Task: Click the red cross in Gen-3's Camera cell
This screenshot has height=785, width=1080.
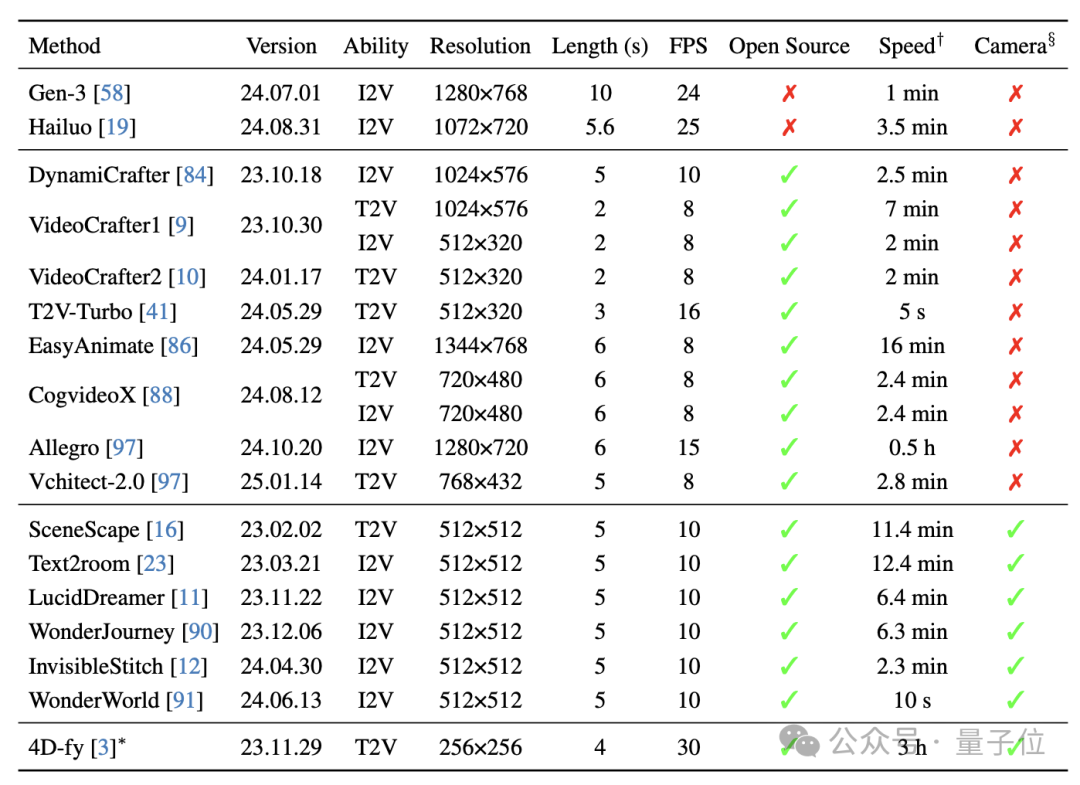Action: pyautogui.click(x=1015, y=93)
